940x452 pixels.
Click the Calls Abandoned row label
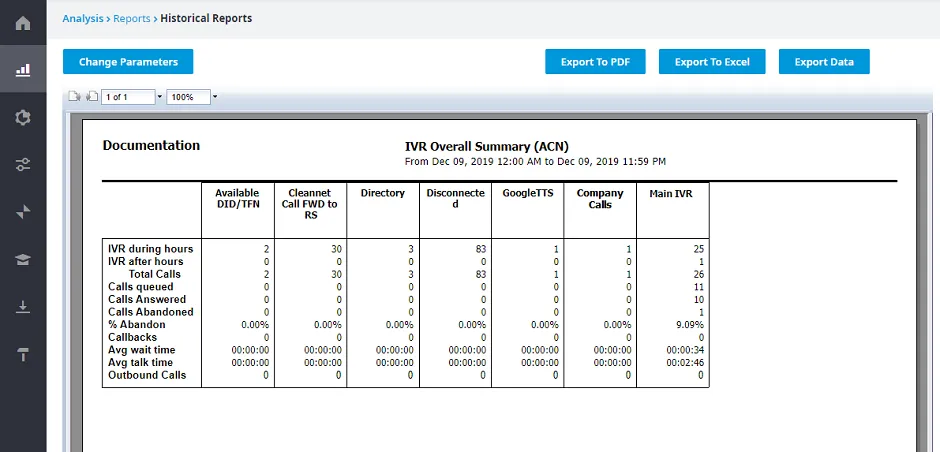point(150,312)
